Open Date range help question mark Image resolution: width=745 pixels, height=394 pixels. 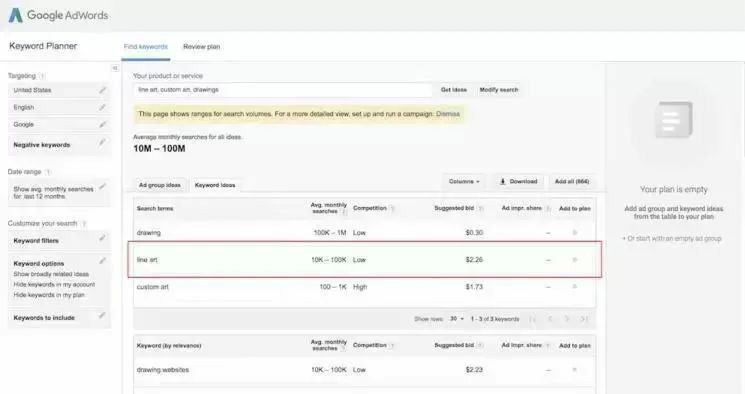(x=48, y=172)
